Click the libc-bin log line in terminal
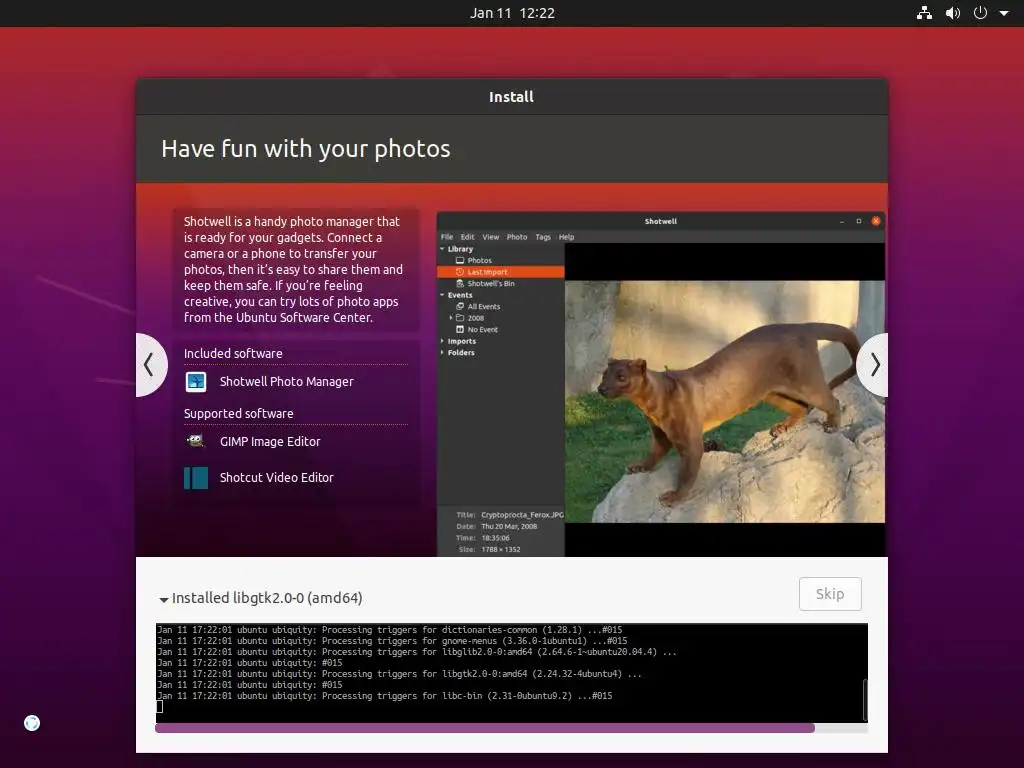 (385, 696)
